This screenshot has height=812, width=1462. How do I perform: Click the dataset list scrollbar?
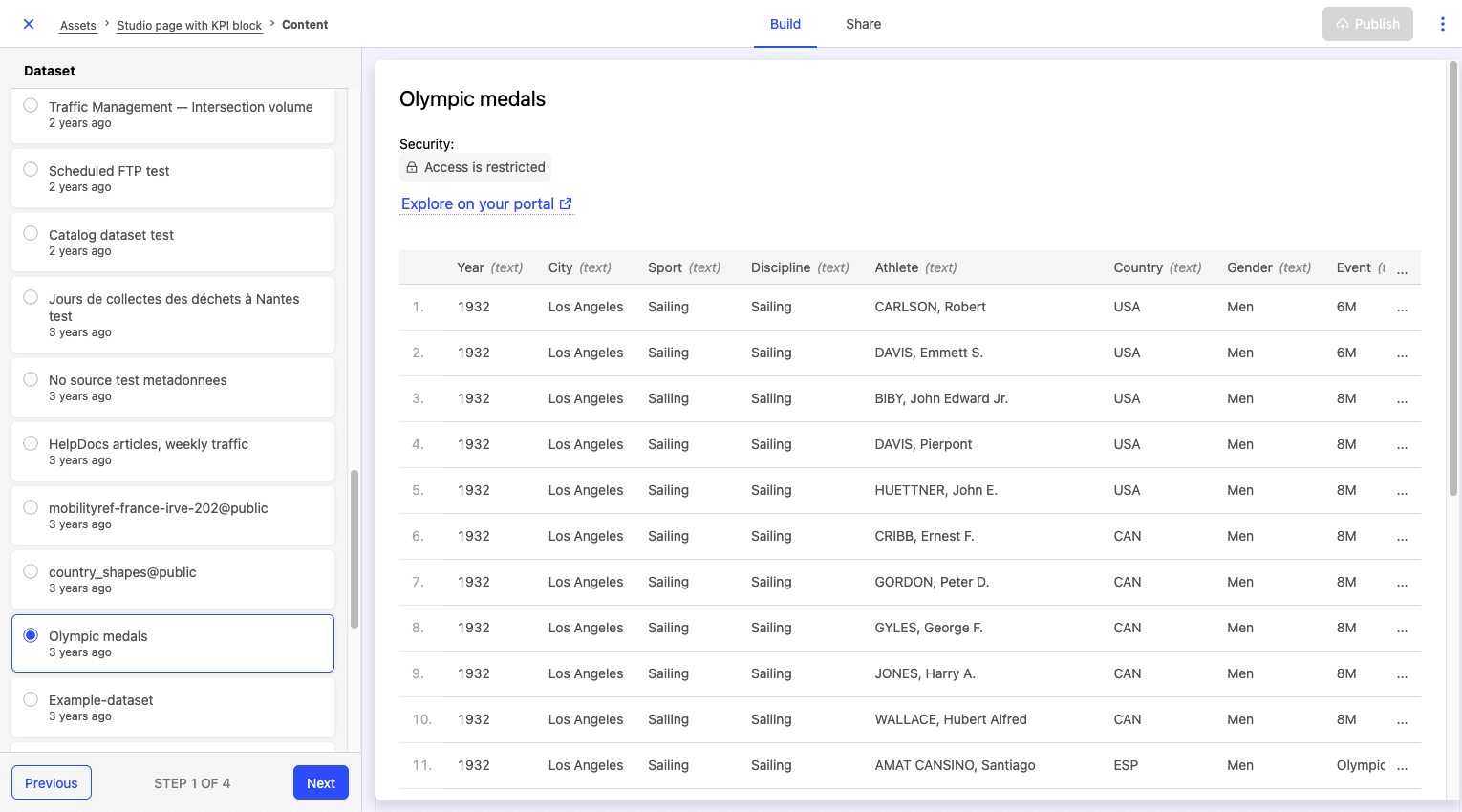[355, 548]
